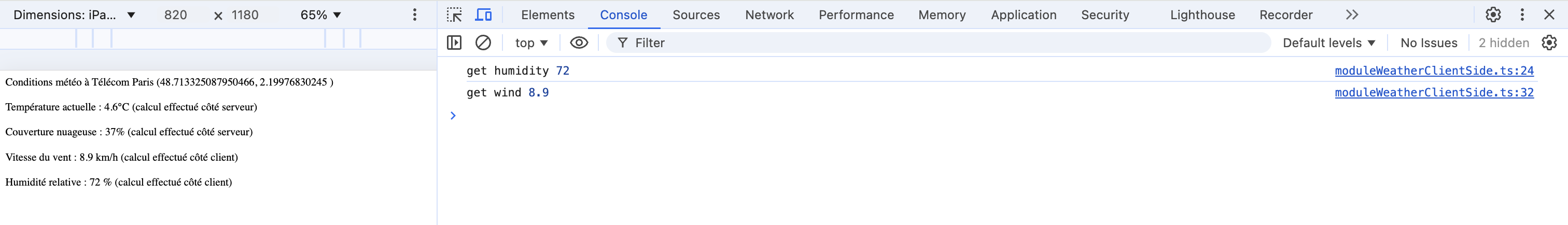The height and width of the screenshot is (225, 1568).
Task: Activate the inspect element picker icon
Action: tap(454, 15)
